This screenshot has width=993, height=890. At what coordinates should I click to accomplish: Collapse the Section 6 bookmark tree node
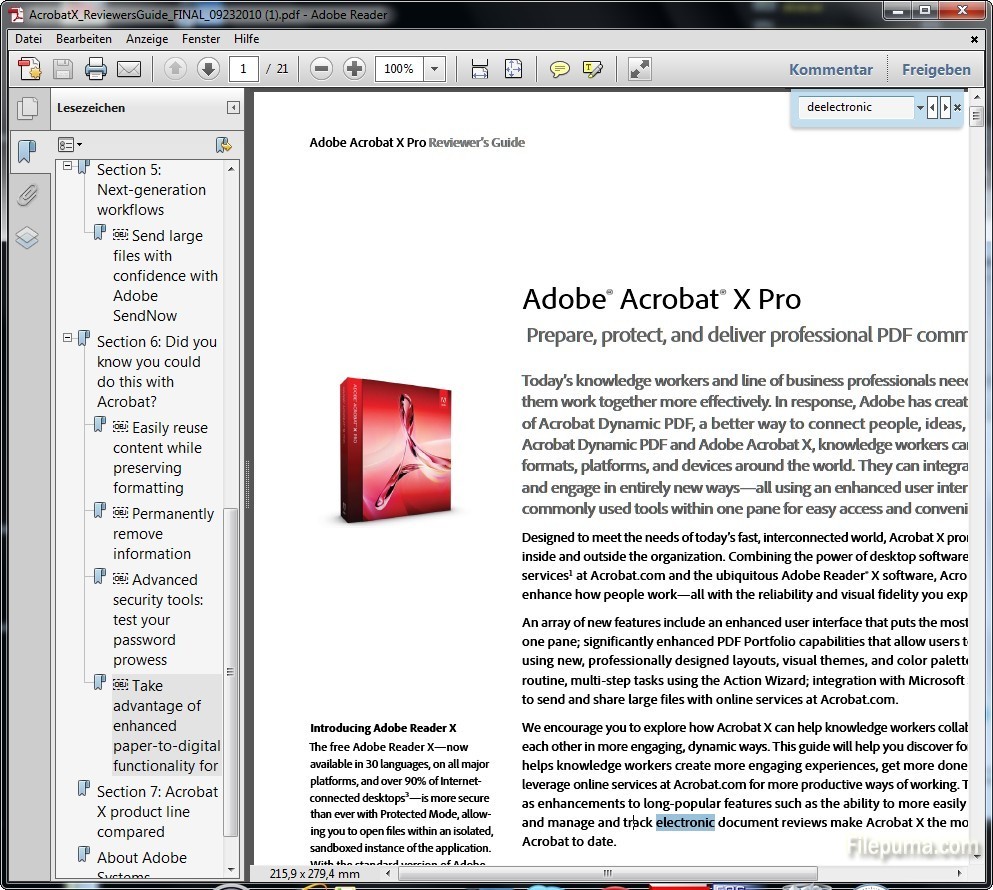68,338
